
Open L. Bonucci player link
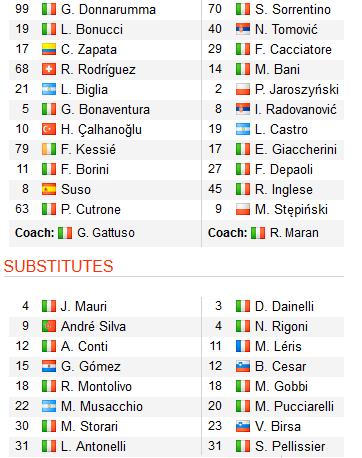tap(92, 29)
